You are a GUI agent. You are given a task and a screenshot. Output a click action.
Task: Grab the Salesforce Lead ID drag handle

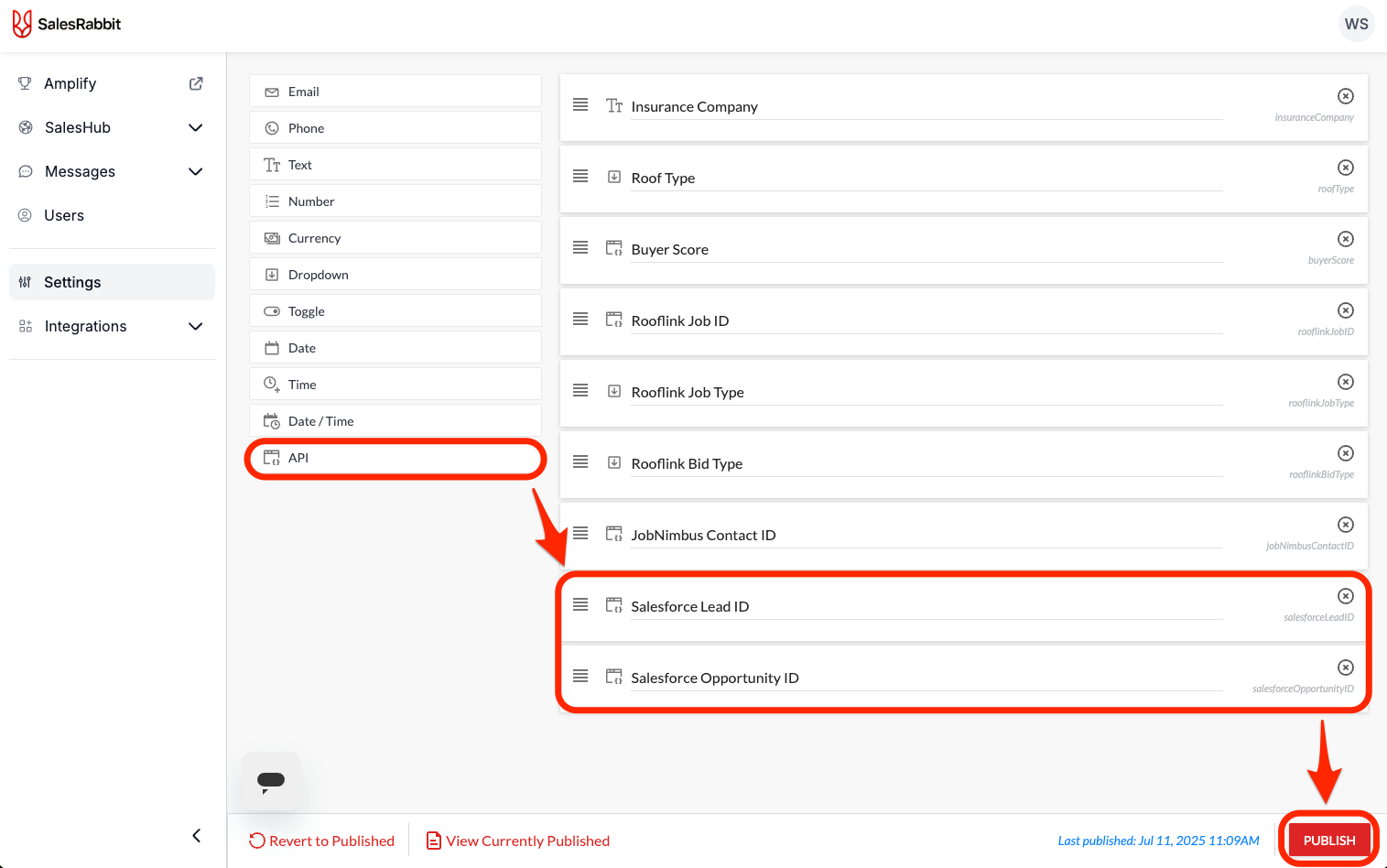click(580, 604)
